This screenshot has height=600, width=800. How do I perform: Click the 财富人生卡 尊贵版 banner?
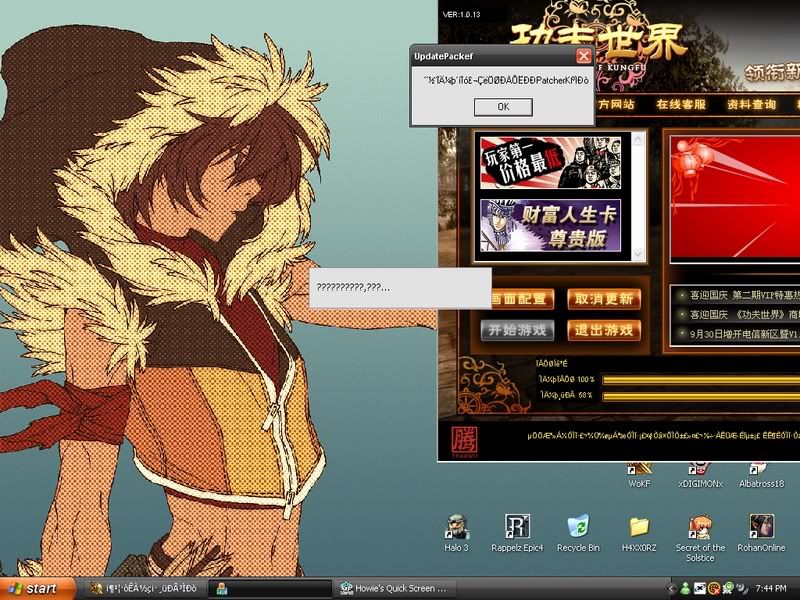click(x=549, y=225)
